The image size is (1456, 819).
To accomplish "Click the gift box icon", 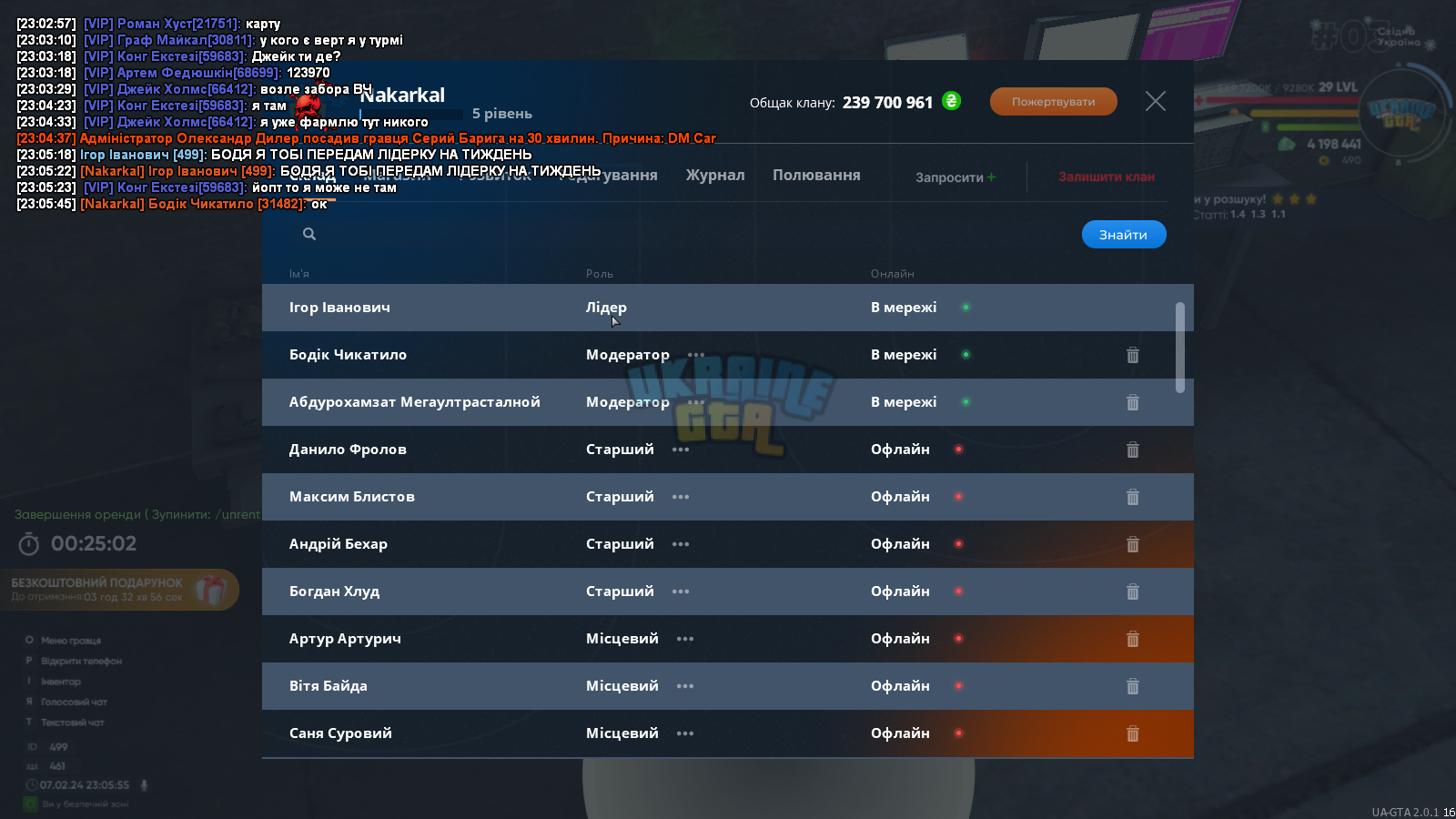I will (x=210, y=590).
